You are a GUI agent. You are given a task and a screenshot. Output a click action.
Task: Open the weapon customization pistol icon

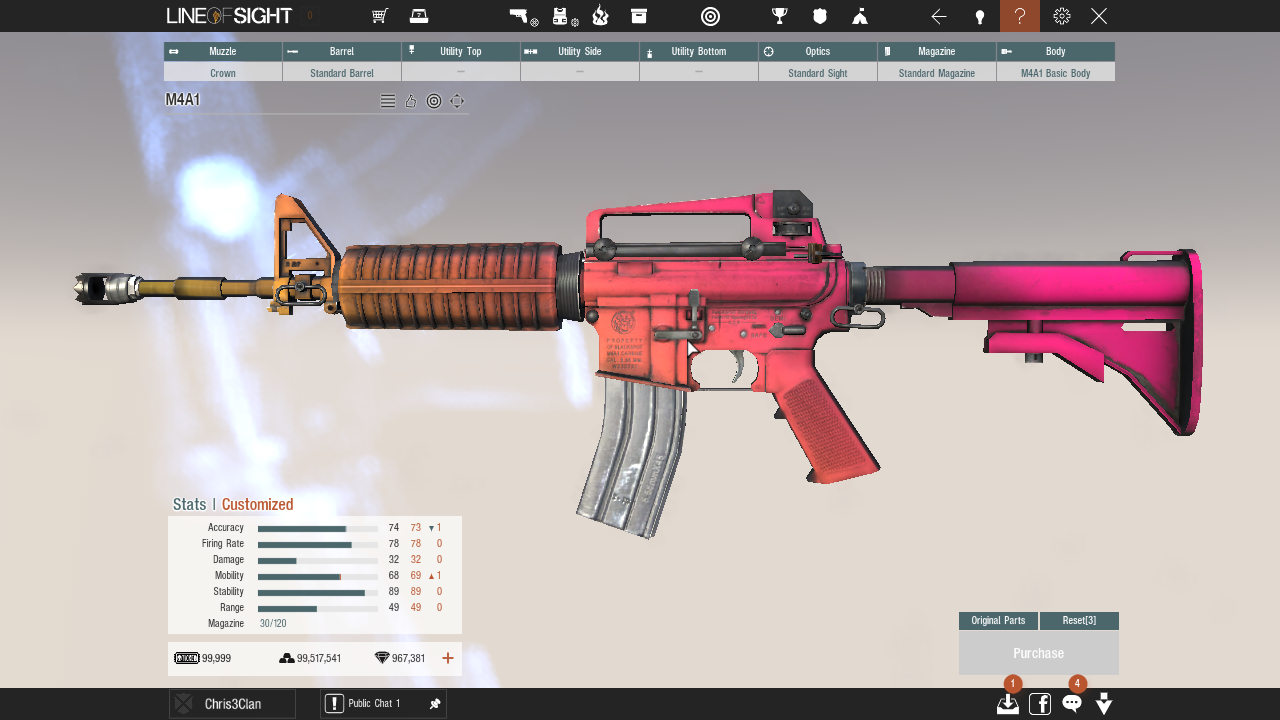[x=522, y=16]
